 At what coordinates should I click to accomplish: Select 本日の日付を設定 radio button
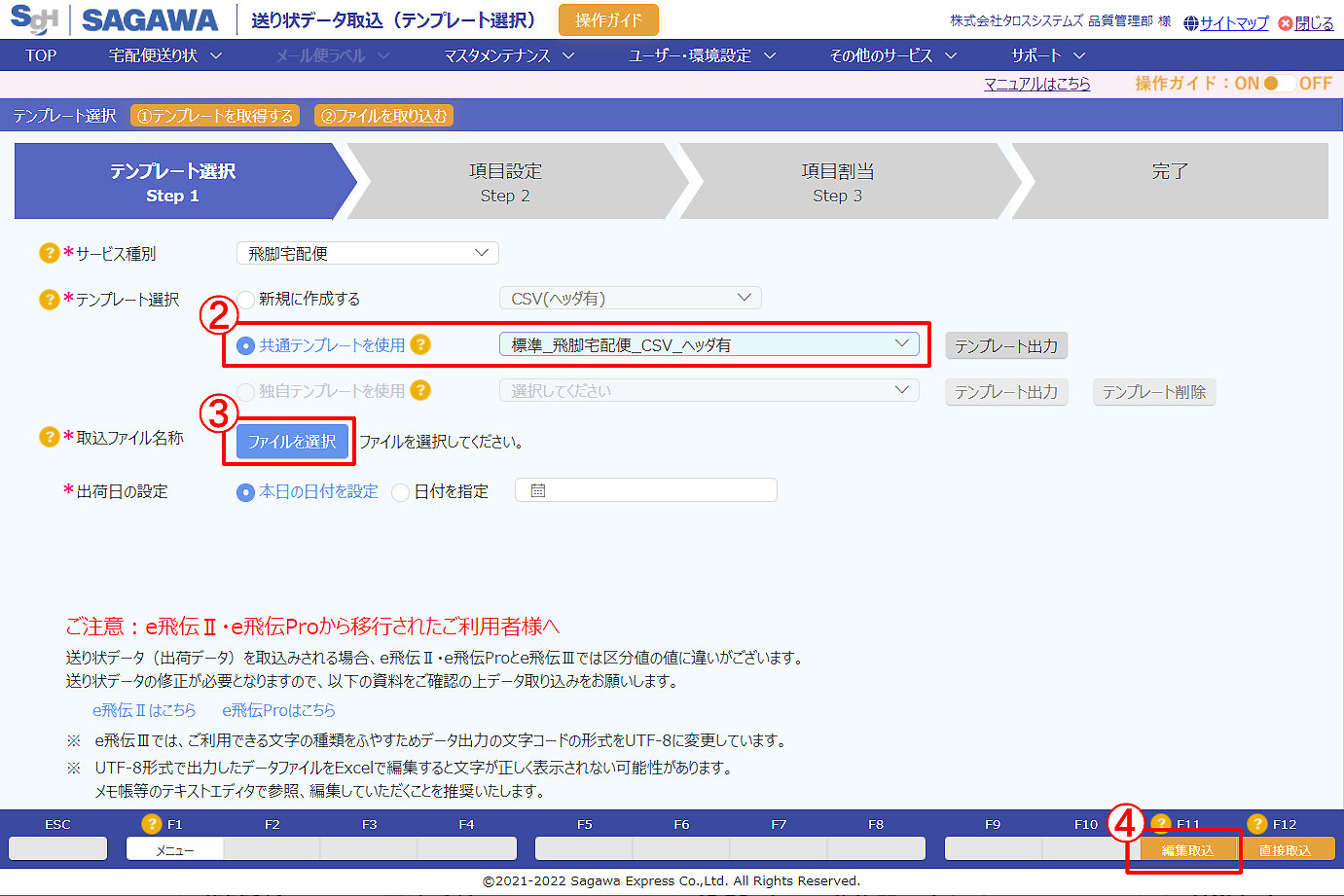pyautogui.click(x=245, y=492)
